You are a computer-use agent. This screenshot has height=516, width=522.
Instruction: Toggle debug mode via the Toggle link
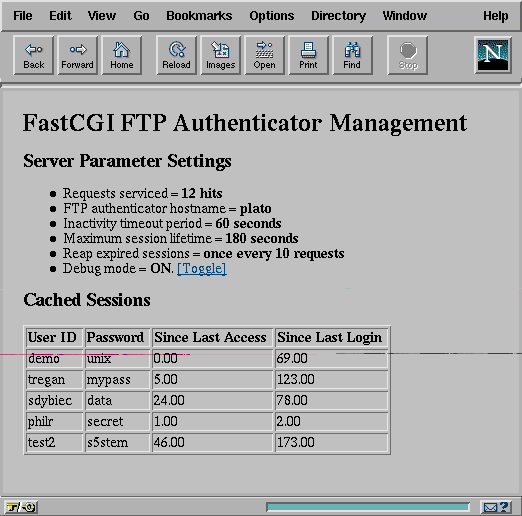tap(202, 269)
